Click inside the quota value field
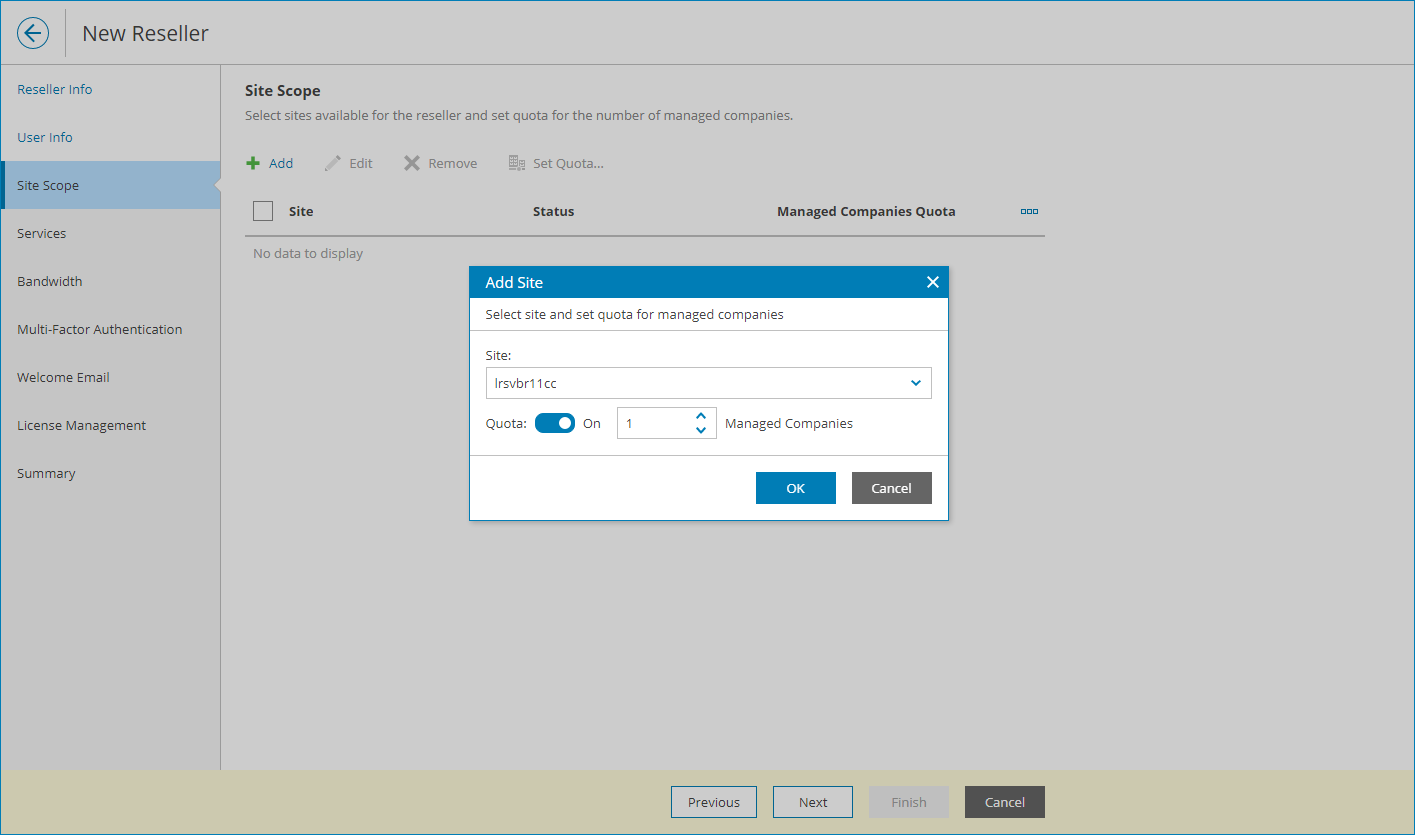 click(655, 422)
